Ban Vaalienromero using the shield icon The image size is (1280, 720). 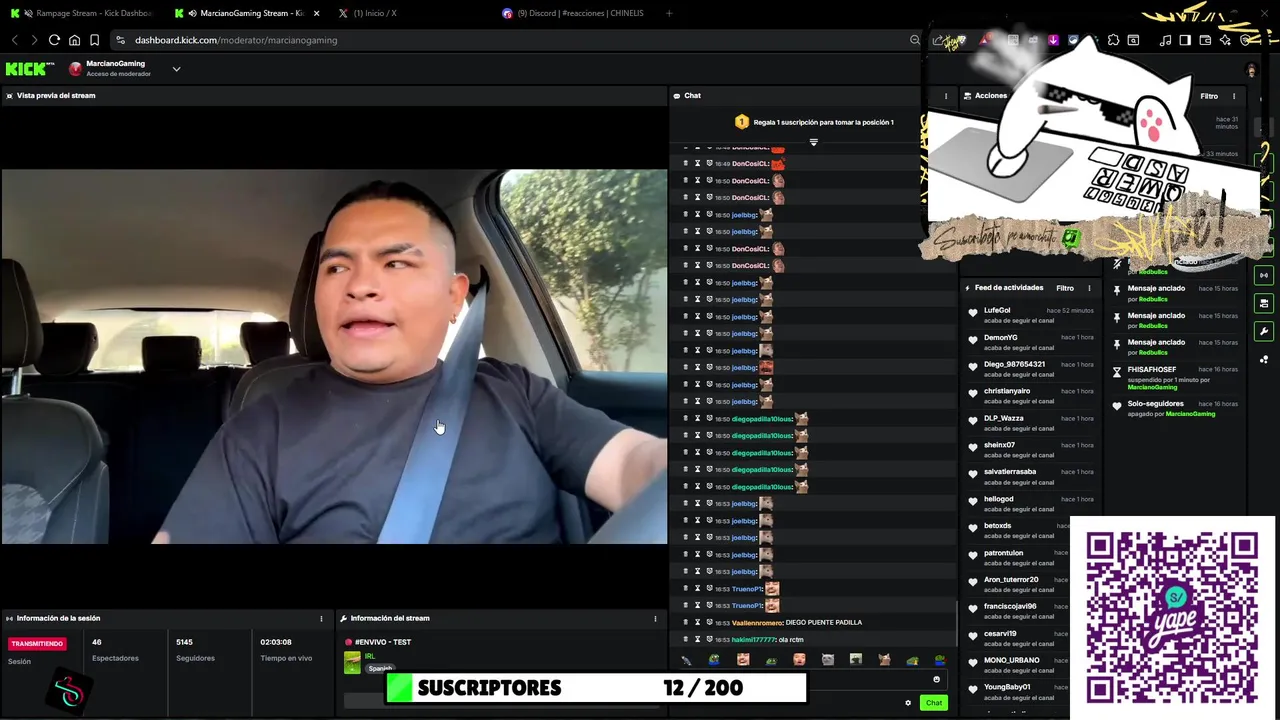click(709, 623)
